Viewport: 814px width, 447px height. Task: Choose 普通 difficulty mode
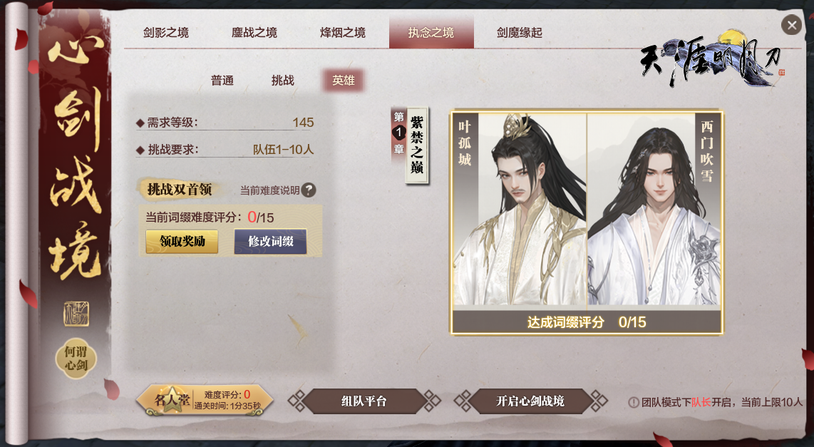(x=222, y=80)
